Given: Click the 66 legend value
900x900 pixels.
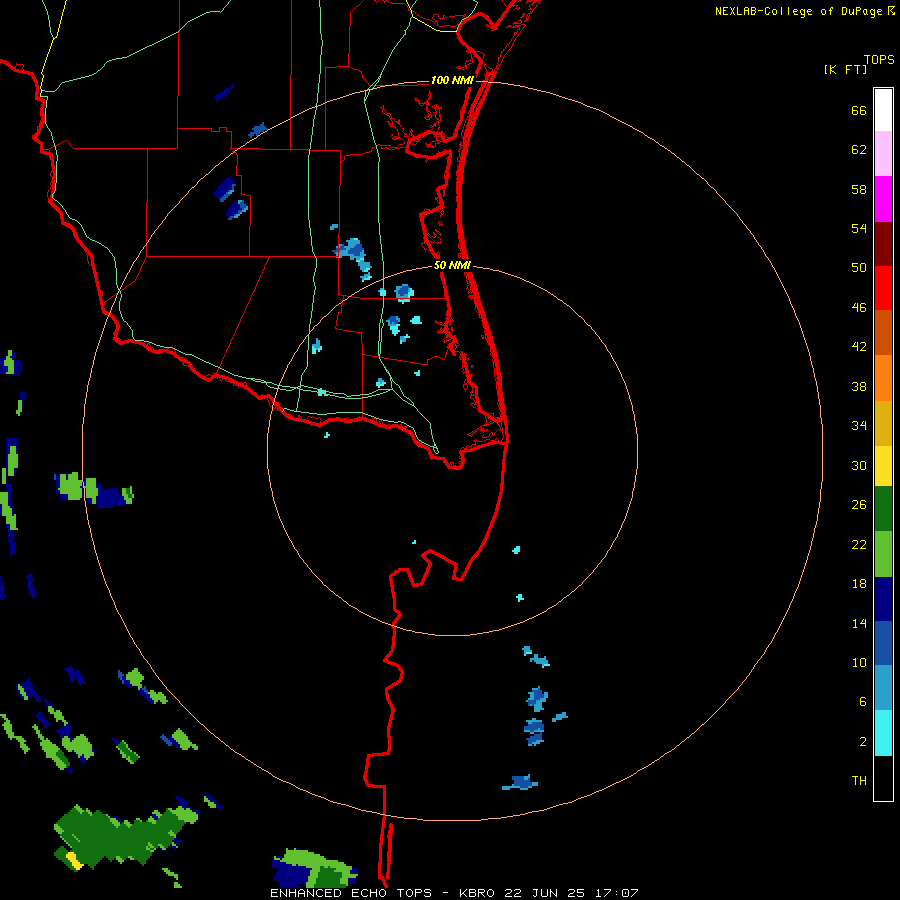Looking at the screenshot, I should point(859,111).
